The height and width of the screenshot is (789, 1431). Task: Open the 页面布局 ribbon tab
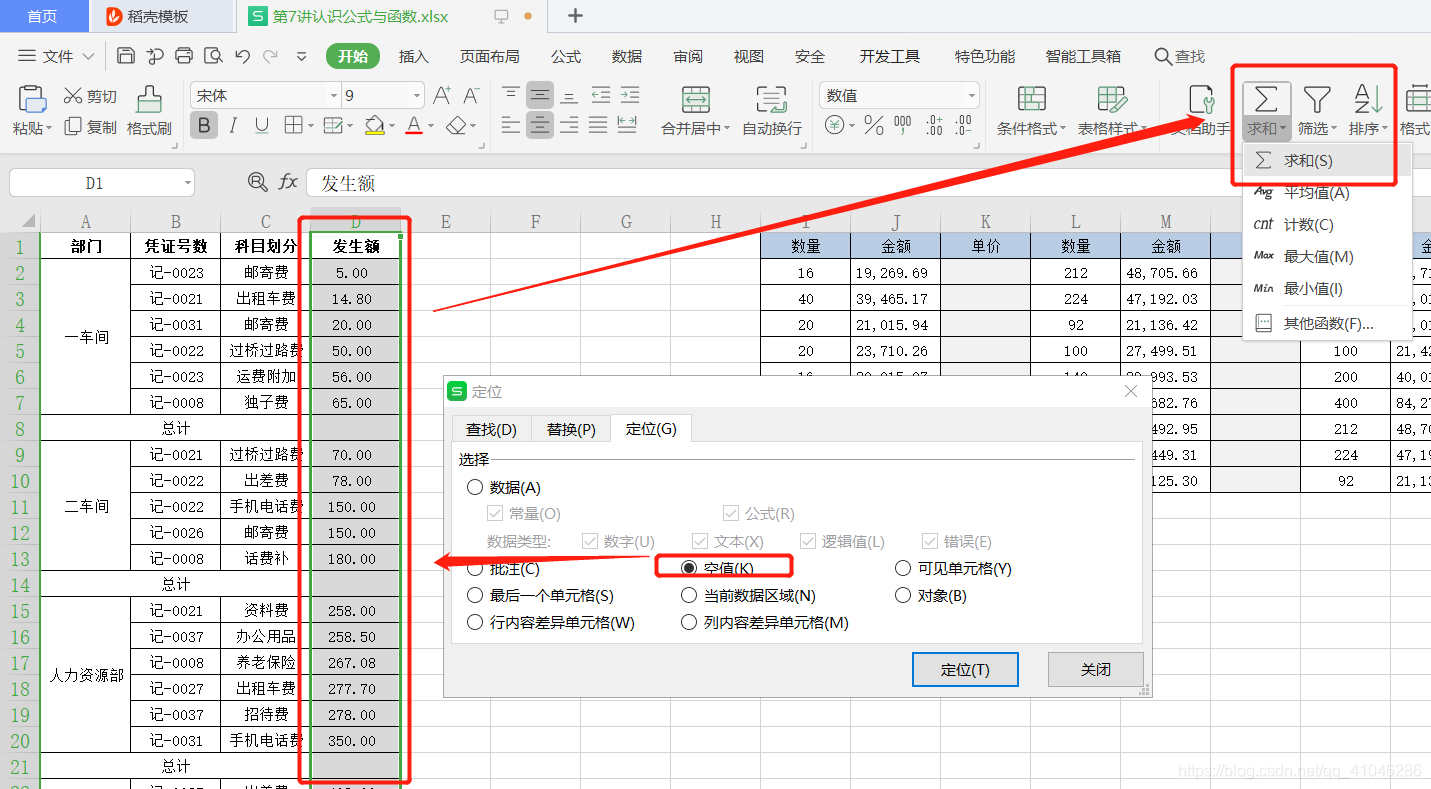click(x=489, y=56)
